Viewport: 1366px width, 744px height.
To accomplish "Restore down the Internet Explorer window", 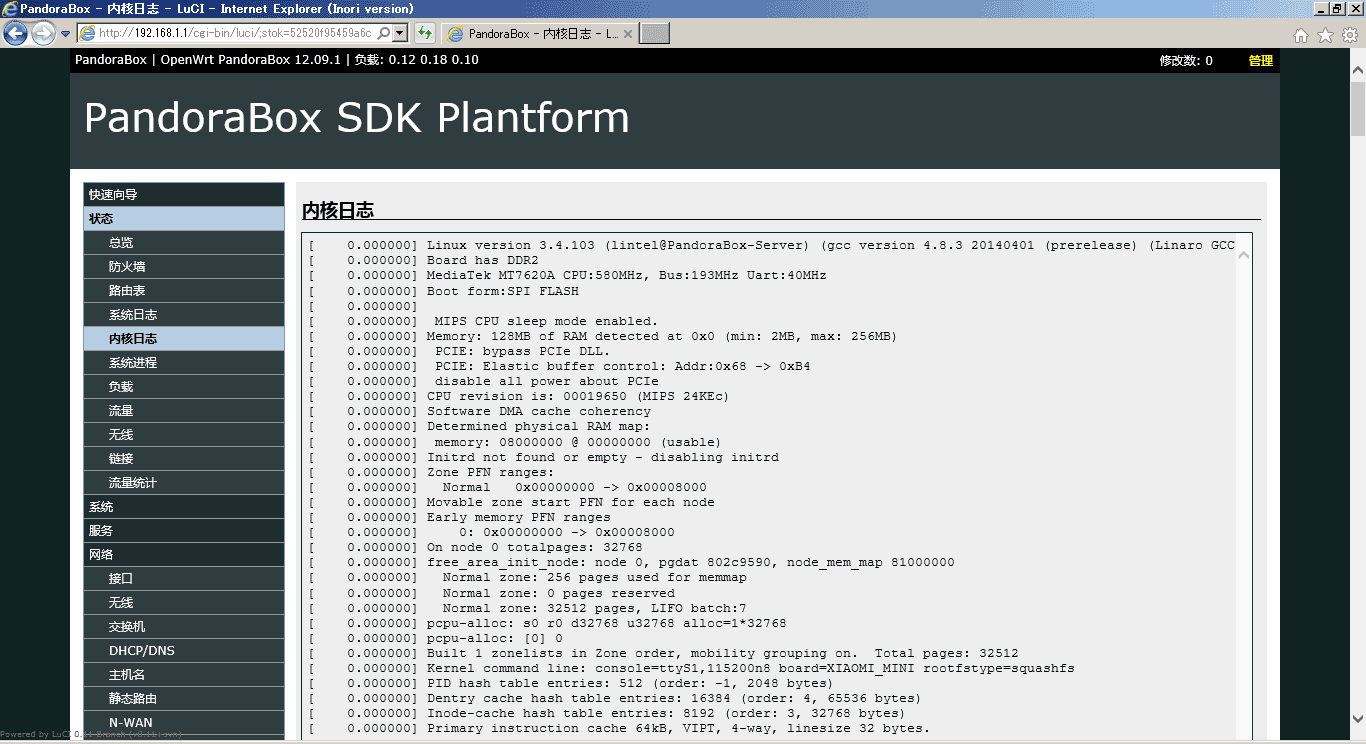I will click(x=1336, y=8).
